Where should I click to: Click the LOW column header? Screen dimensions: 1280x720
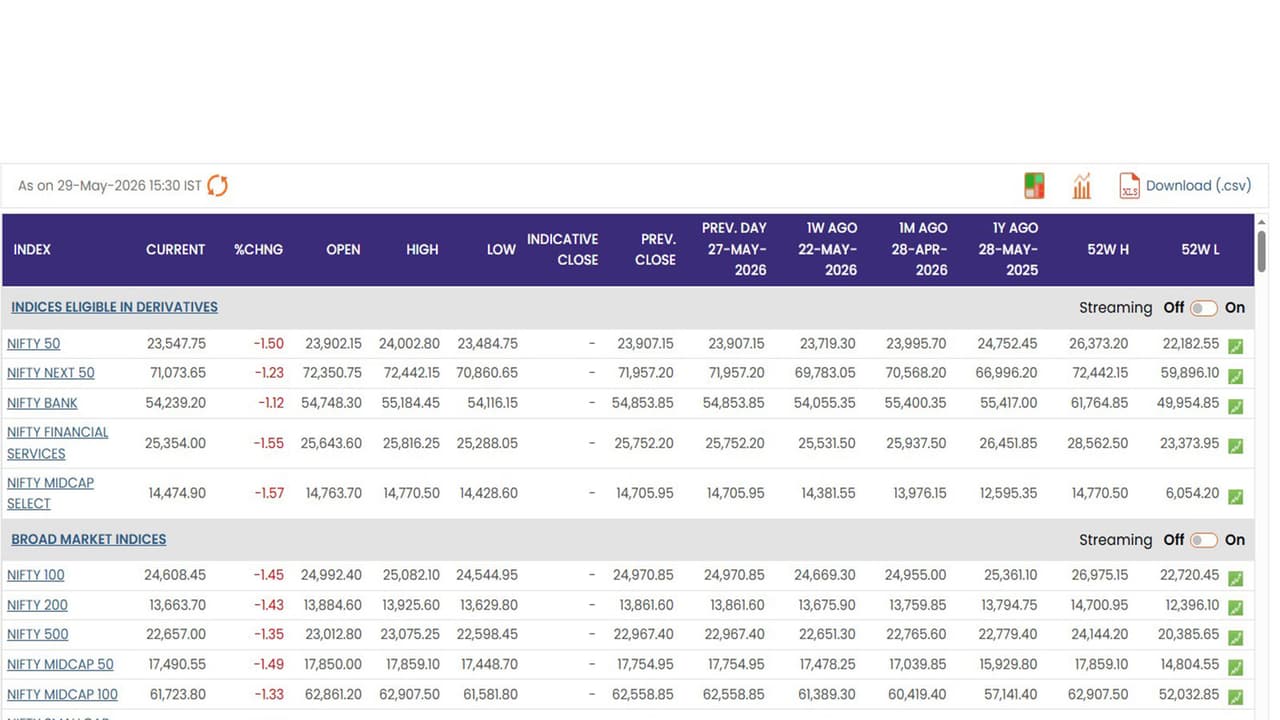(501, 250)
